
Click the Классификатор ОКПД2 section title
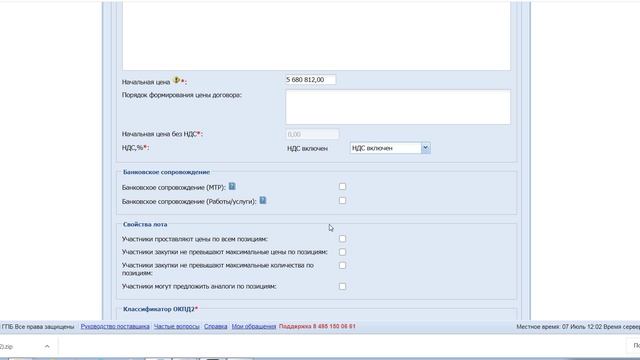[x=160, y=309]
